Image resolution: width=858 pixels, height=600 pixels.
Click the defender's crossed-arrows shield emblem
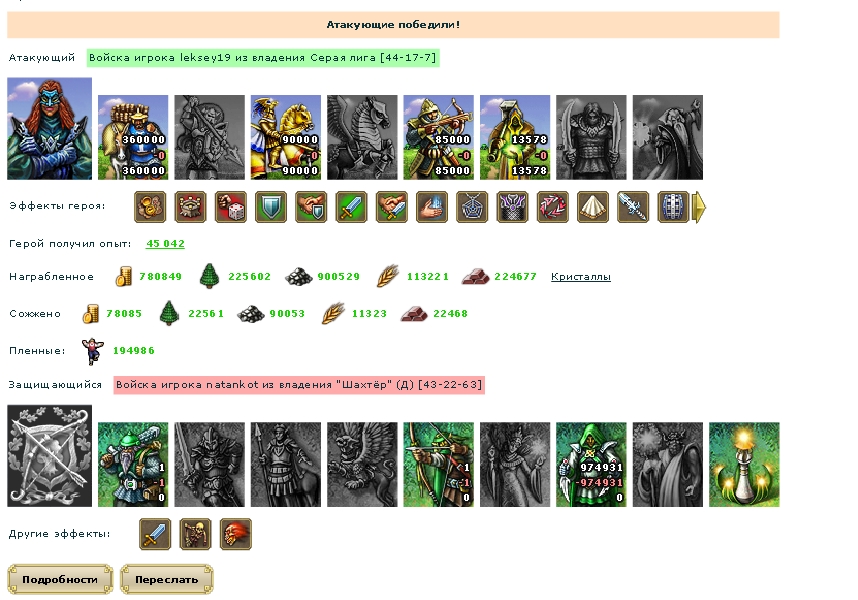tap(50, 456)
